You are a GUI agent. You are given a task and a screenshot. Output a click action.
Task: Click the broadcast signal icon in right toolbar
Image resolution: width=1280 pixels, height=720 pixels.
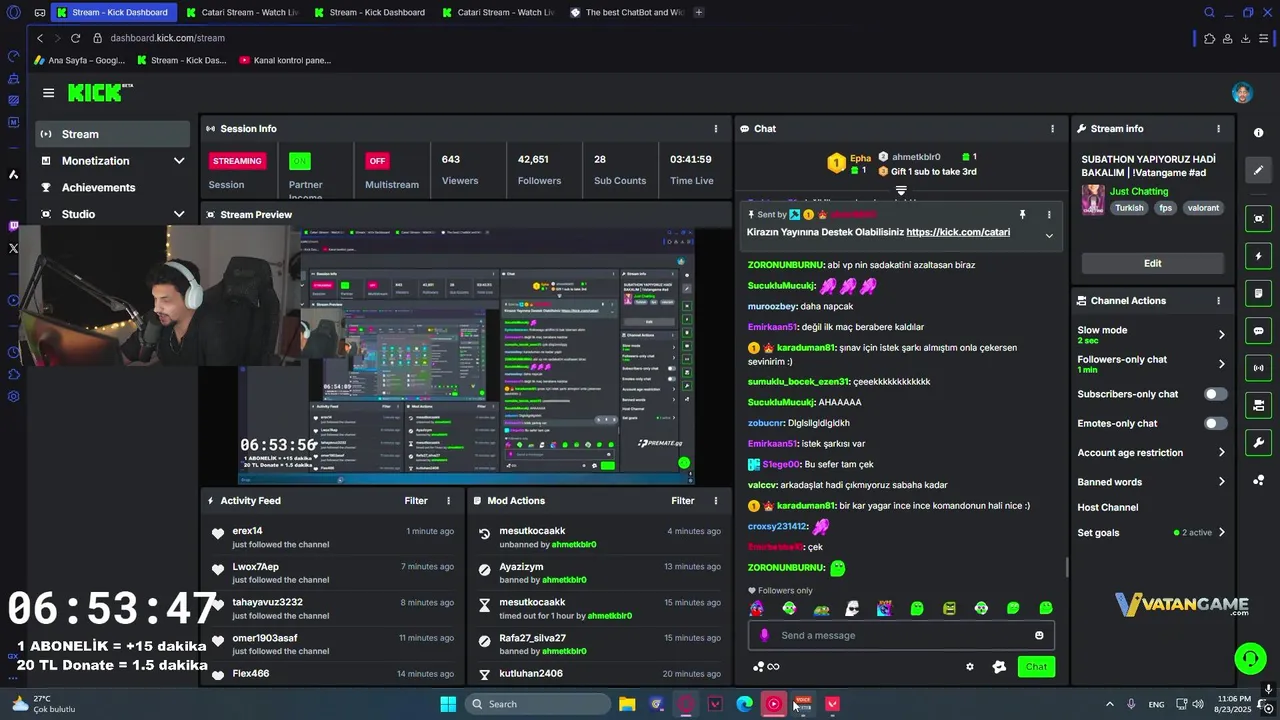point(1258,368)
